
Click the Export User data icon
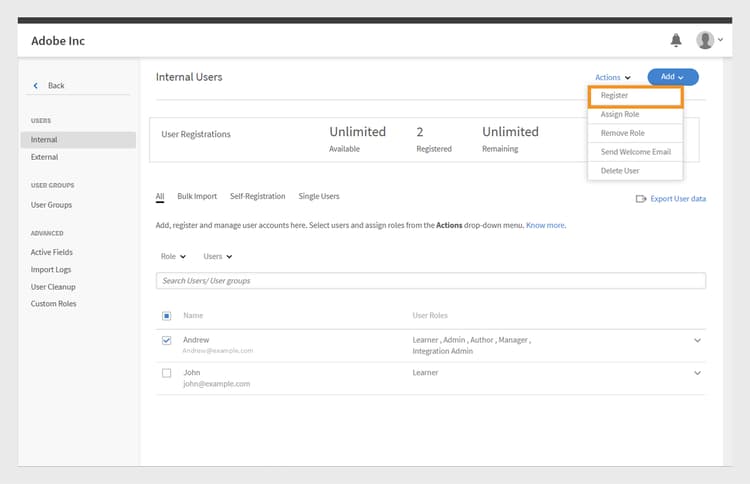(640, 199)
